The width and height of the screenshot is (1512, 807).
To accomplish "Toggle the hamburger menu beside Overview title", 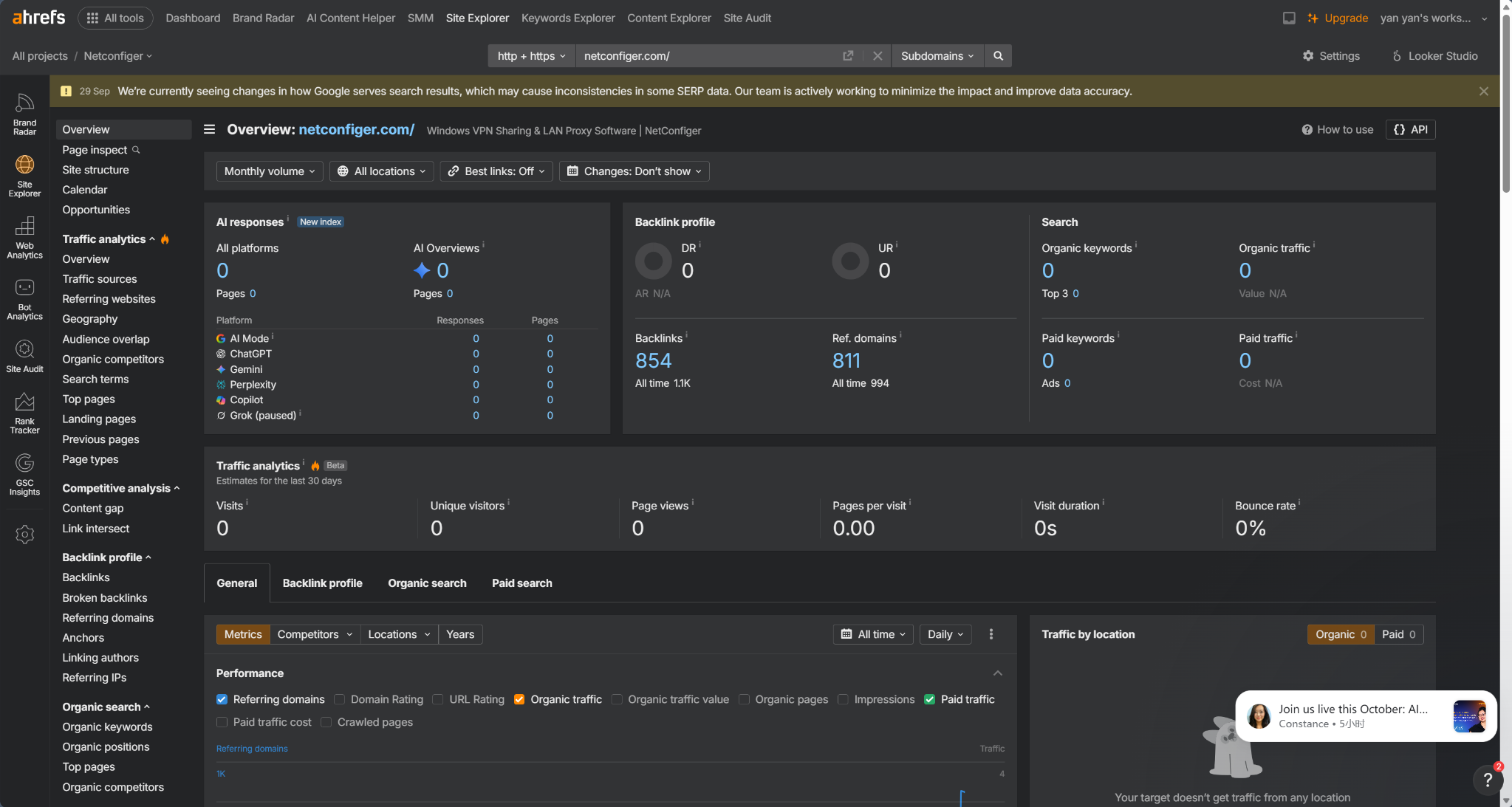I will (210, 129).
